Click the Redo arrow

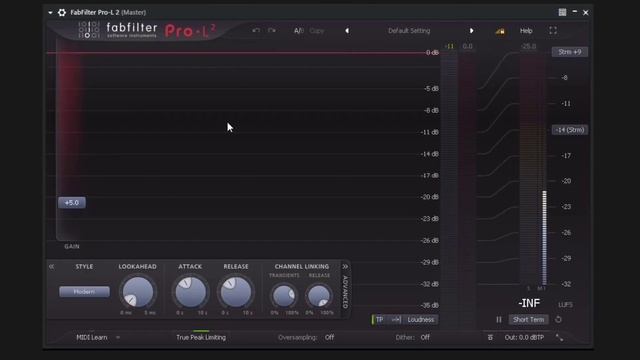click(x=271, y=31)
